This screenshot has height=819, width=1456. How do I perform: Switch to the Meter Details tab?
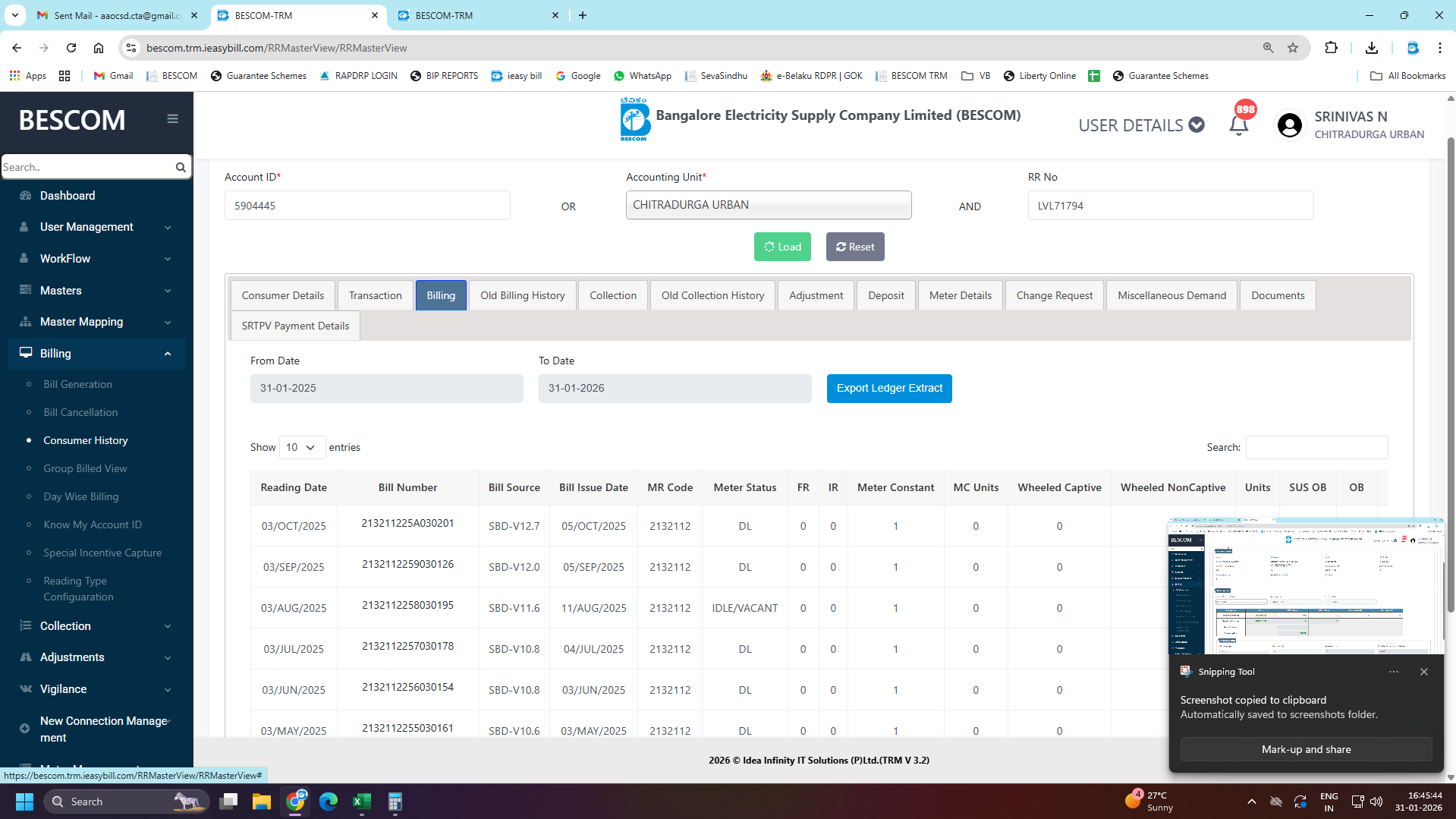pos(960,295)
